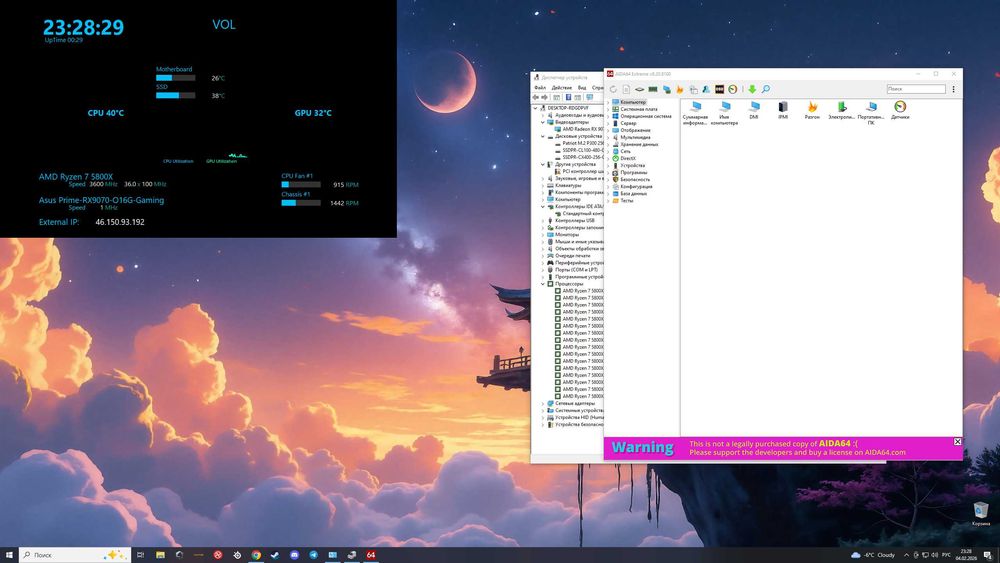1000x563 pixels.
Task: Open the Windows Start menu
Action: click(9, 555)
